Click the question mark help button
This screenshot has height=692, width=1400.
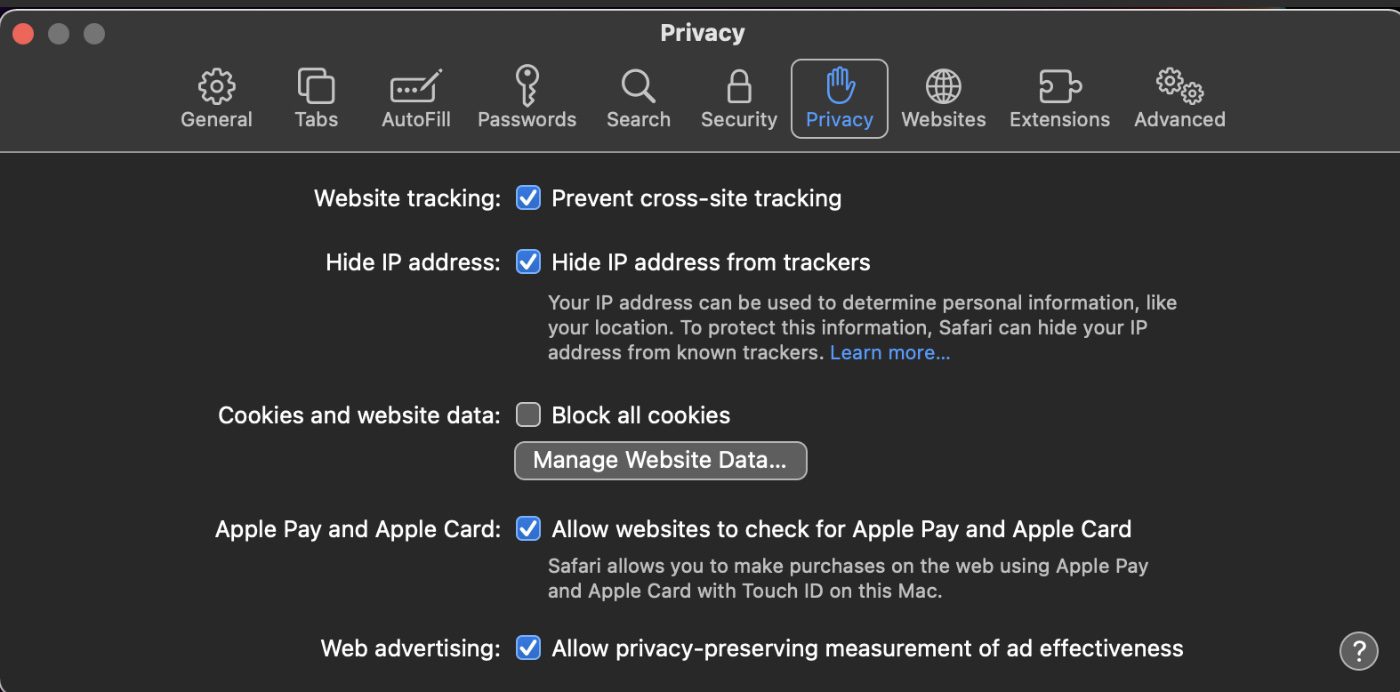(x=1358, y=650)
